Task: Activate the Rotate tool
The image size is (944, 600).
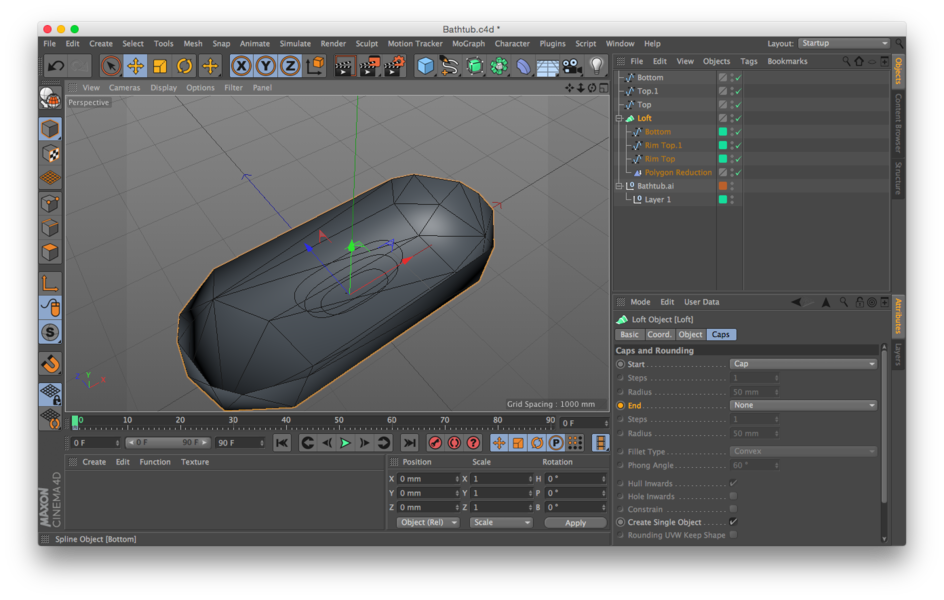Action: [x=185, y=66]
